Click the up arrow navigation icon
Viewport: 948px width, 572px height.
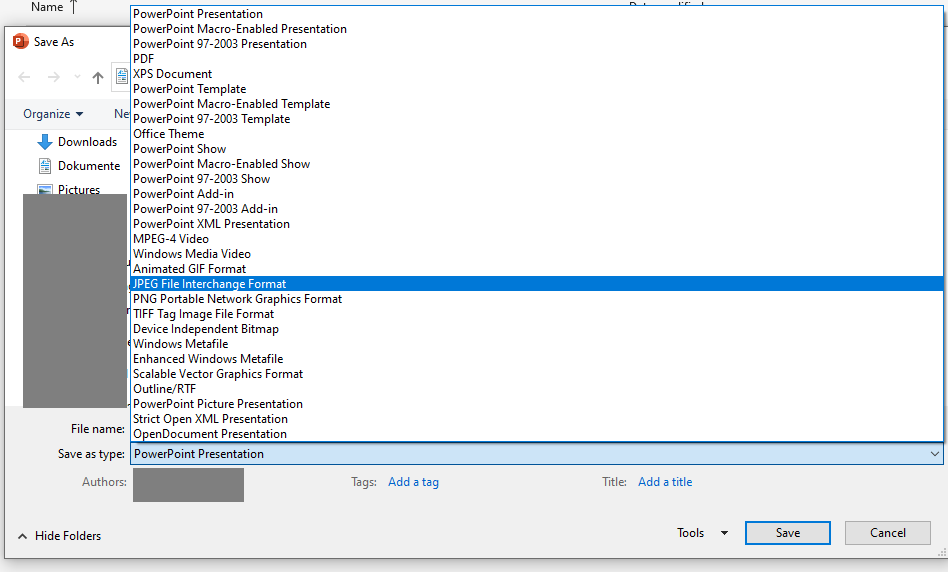pyautogui.click(x=97, y=78)
